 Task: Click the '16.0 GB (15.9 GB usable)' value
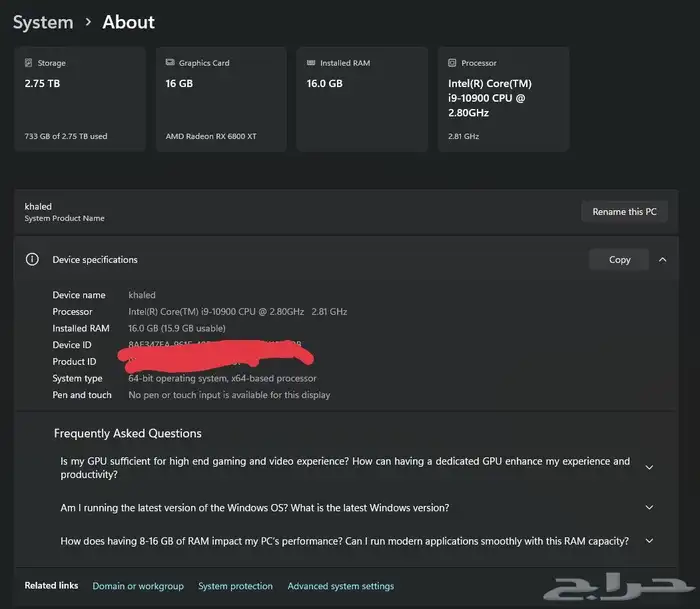click(x=177, y=328)
